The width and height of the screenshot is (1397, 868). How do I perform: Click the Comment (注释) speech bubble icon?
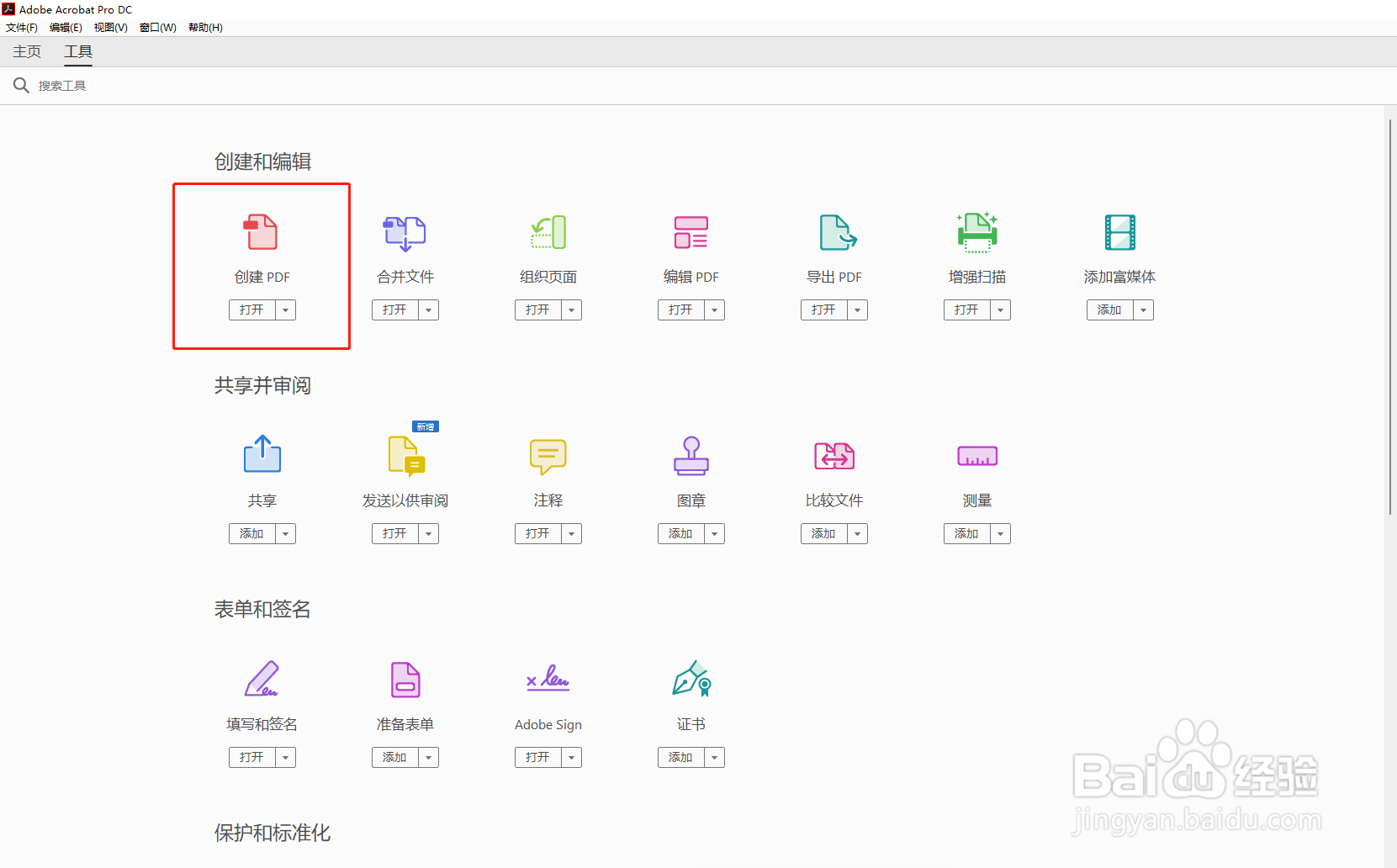[548, 457]
